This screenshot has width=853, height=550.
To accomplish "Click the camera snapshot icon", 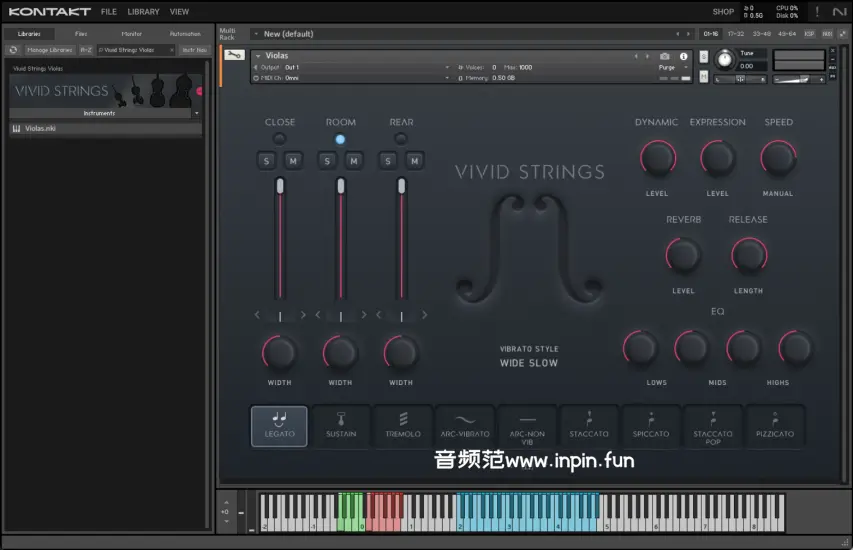I will [665, 56].
